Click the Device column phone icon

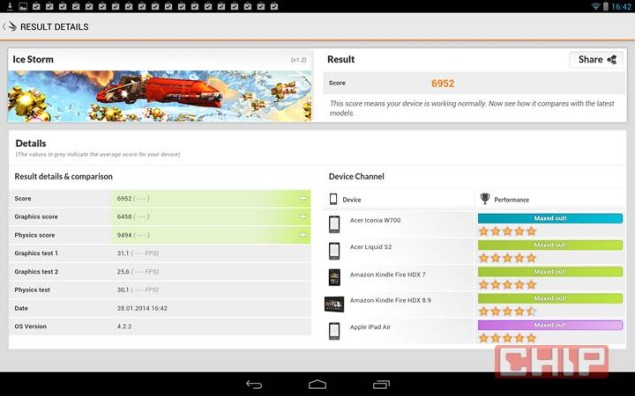[333, 199]
